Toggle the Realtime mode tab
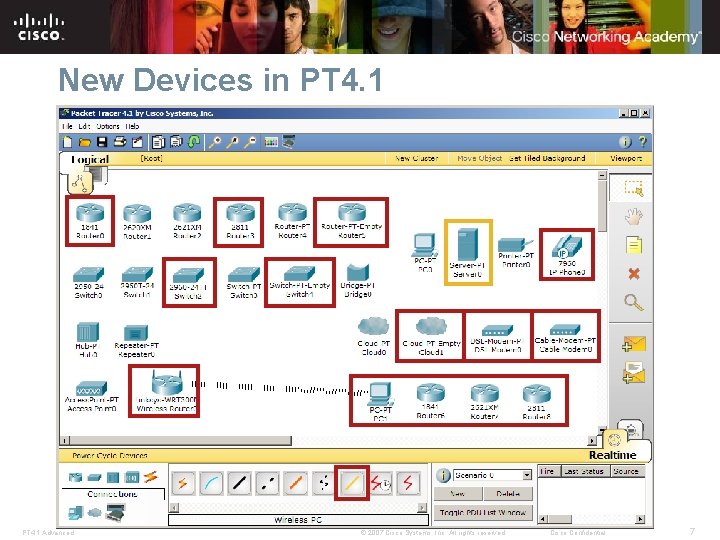The height and width of the screenshot is (540, 720). point(613,455)
